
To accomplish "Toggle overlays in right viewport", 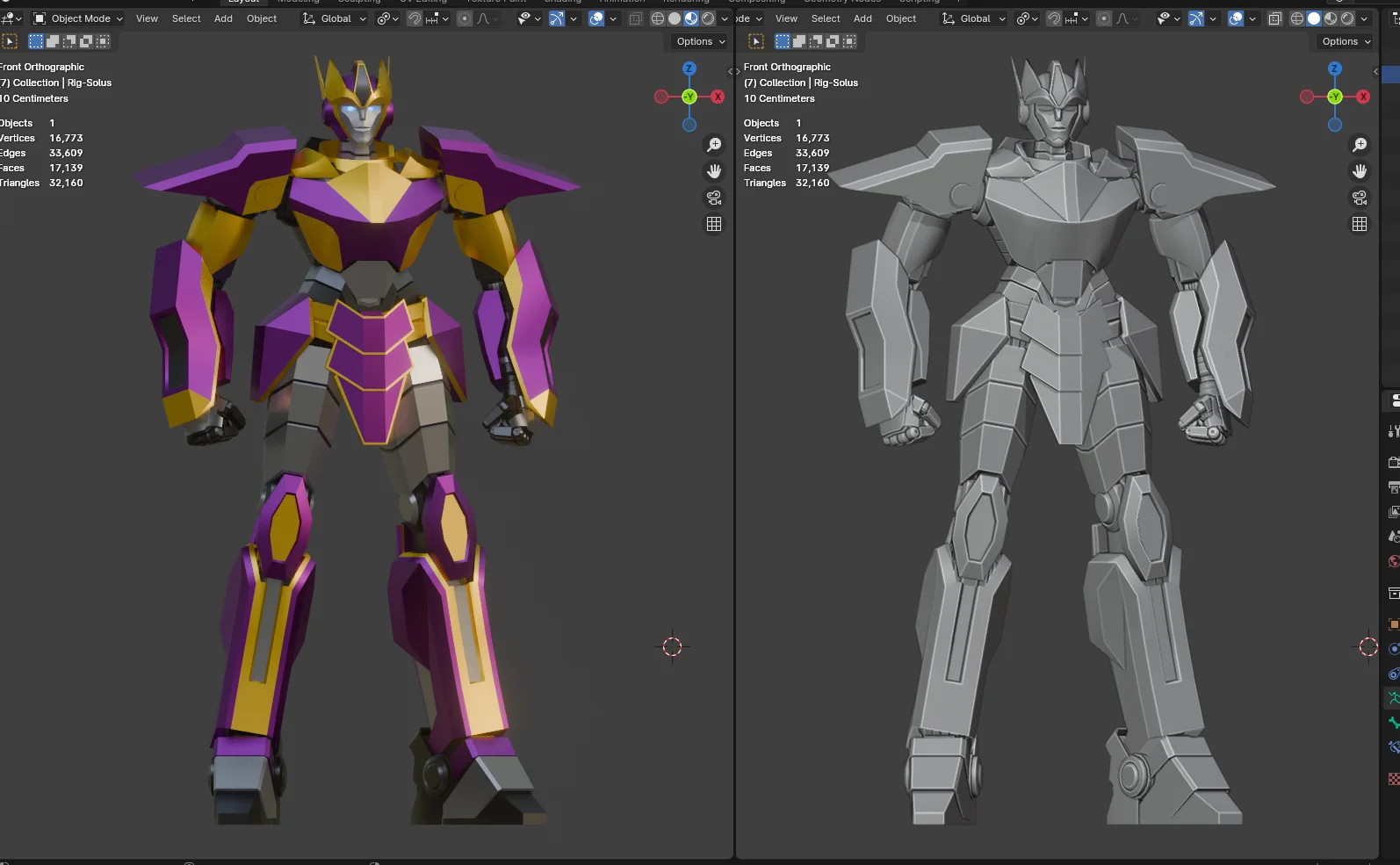I will tap(1236, 18).
